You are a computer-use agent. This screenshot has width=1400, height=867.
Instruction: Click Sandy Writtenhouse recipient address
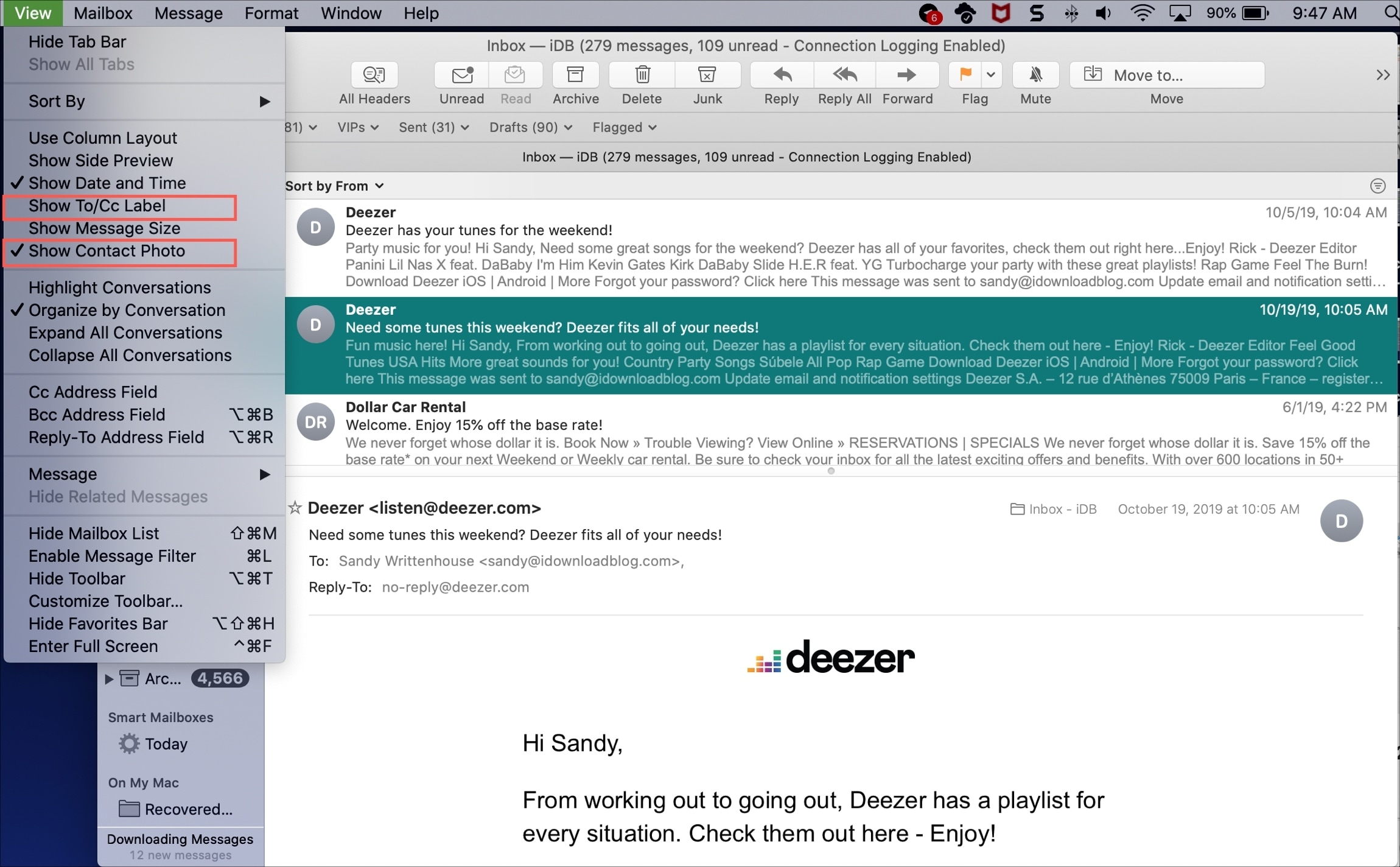511,561
